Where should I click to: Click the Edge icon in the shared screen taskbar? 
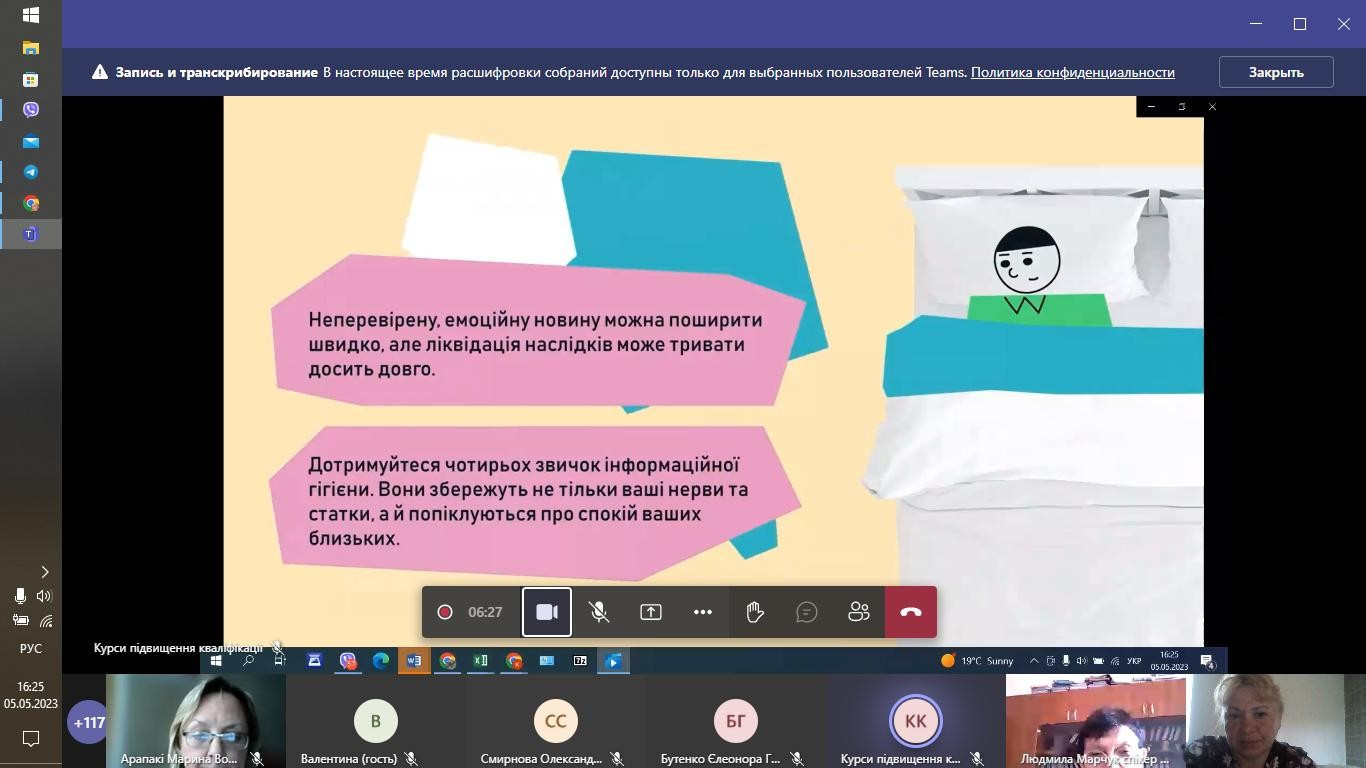pos(381,660)
